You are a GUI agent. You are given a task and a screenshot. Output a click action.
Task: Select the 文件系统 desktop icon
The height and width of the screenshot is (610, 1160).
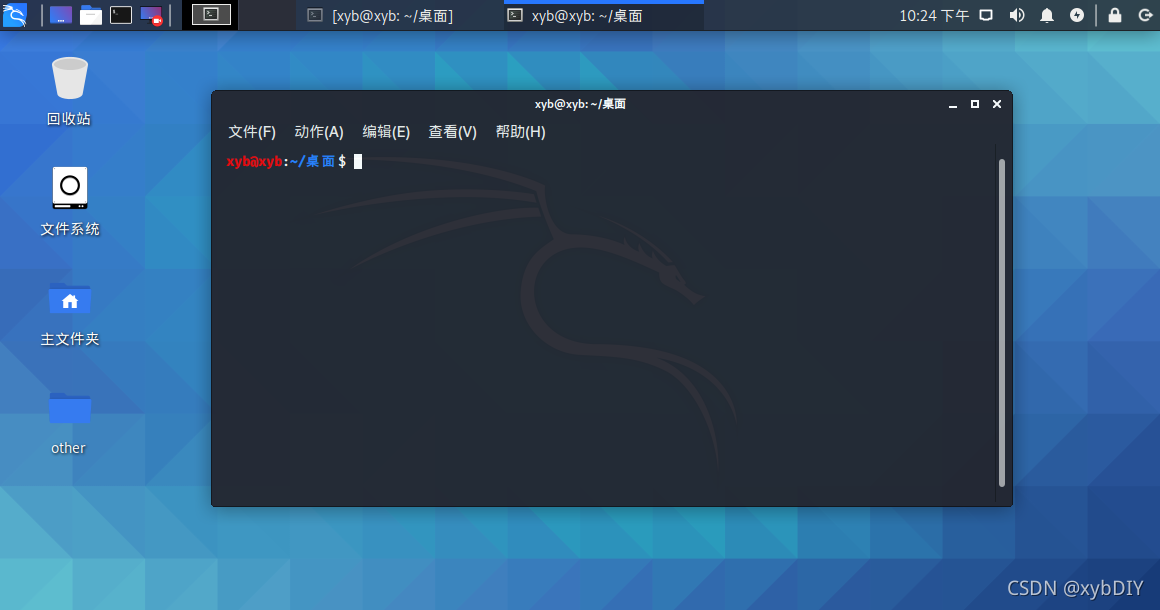[70, 201]
